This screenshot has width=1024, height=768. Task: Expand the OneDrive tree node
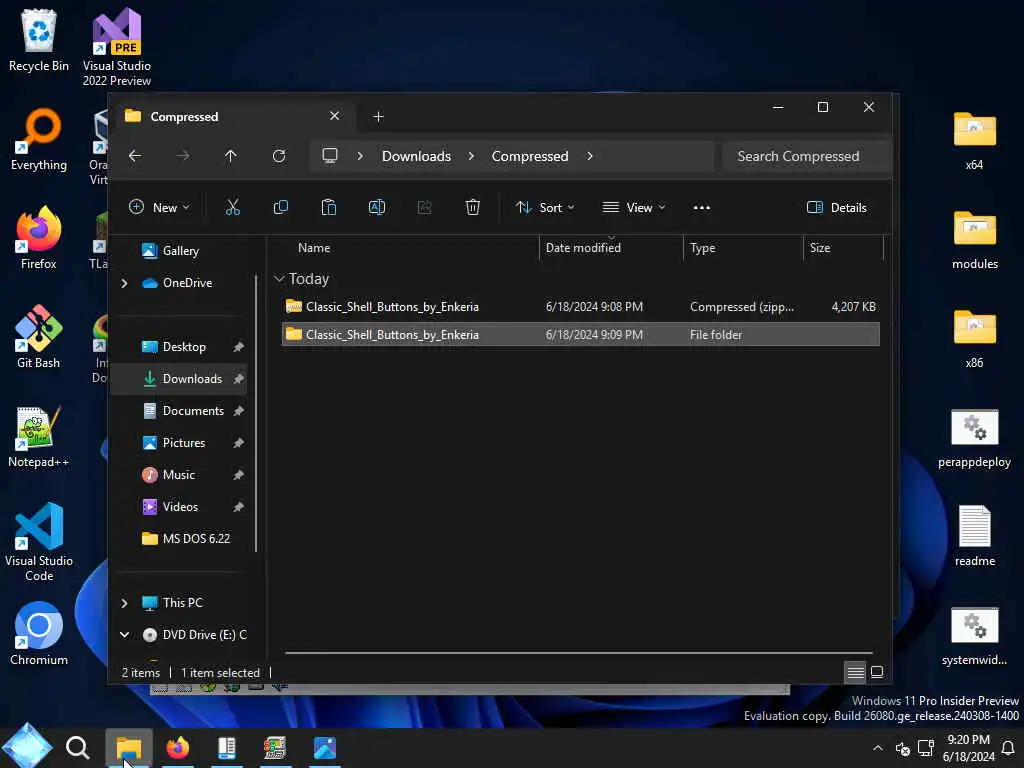coord(124,283)
